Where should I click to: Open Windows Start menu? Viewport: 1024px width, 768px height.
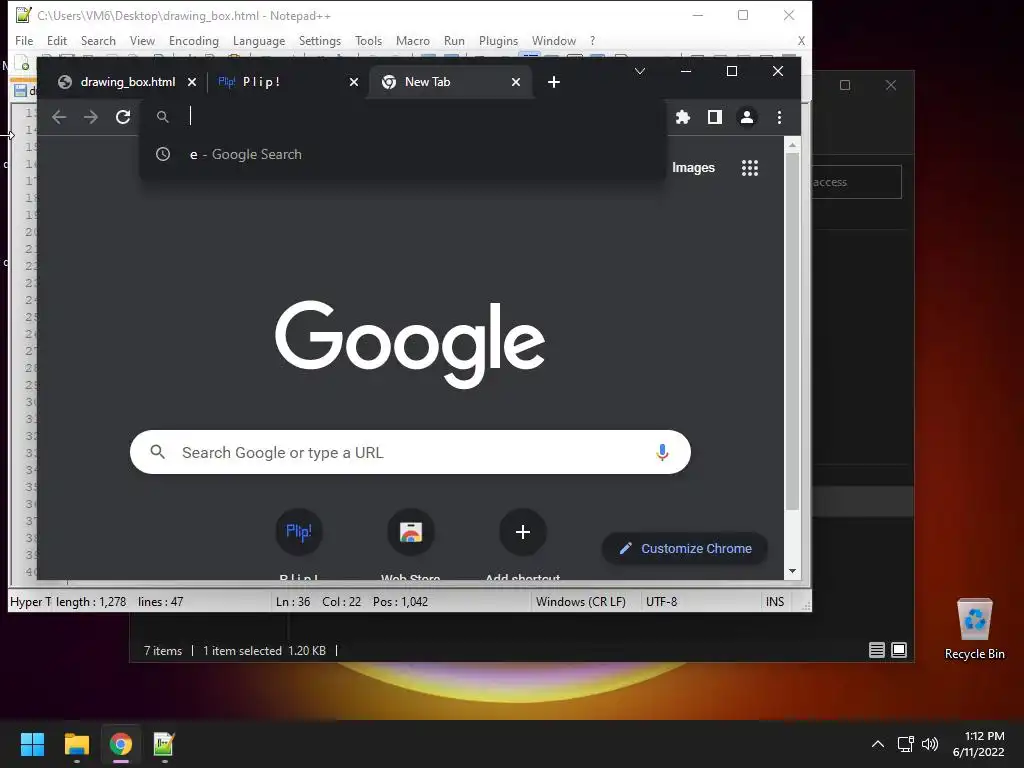click(32, 744)
